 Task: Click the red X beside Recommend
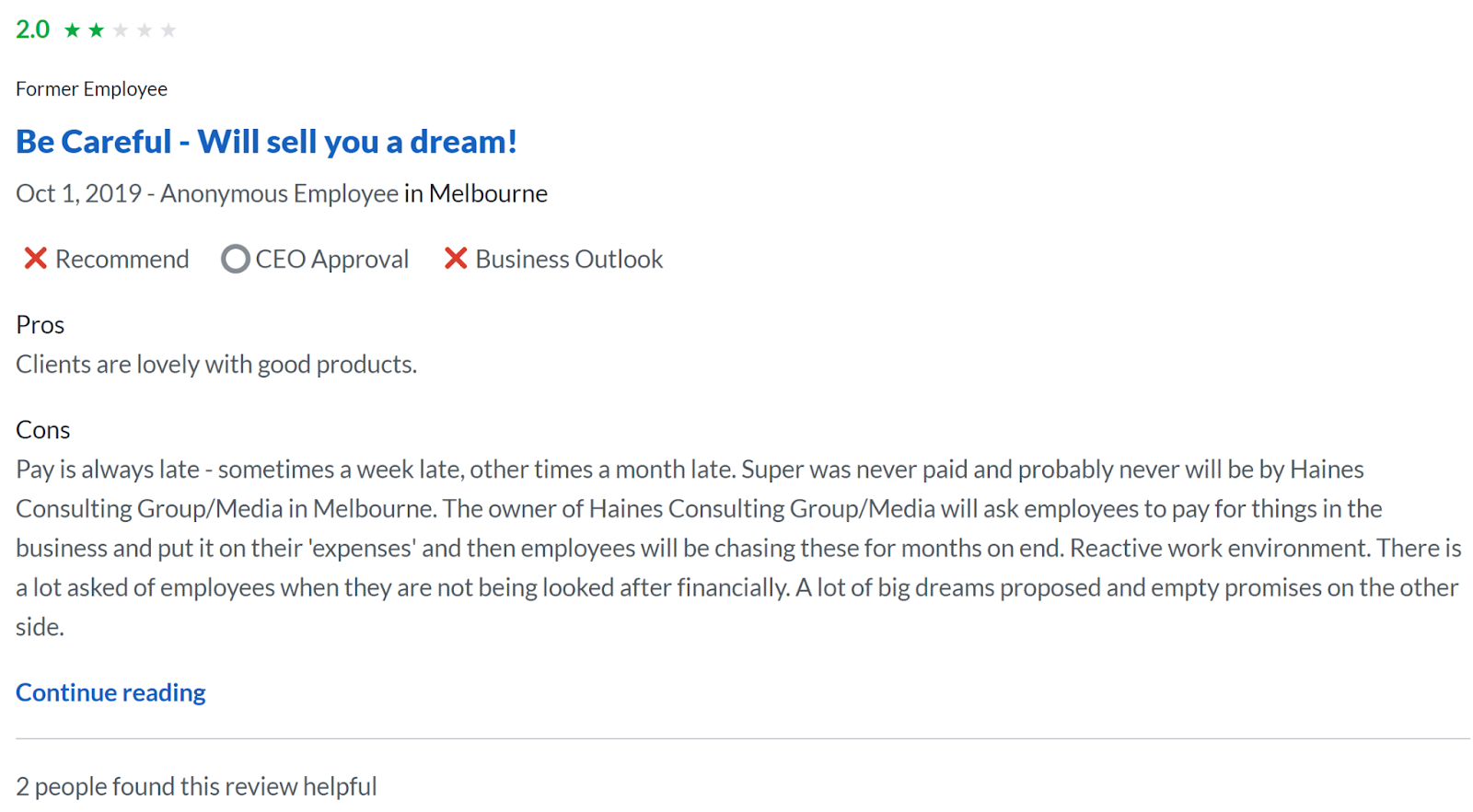click(x=35, y=259)
